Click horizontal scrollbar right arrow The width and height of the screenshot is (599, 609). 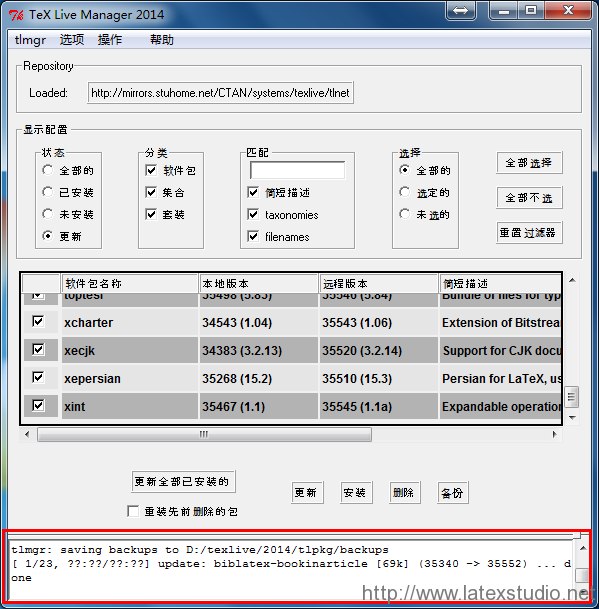click(x=554, y=434)
